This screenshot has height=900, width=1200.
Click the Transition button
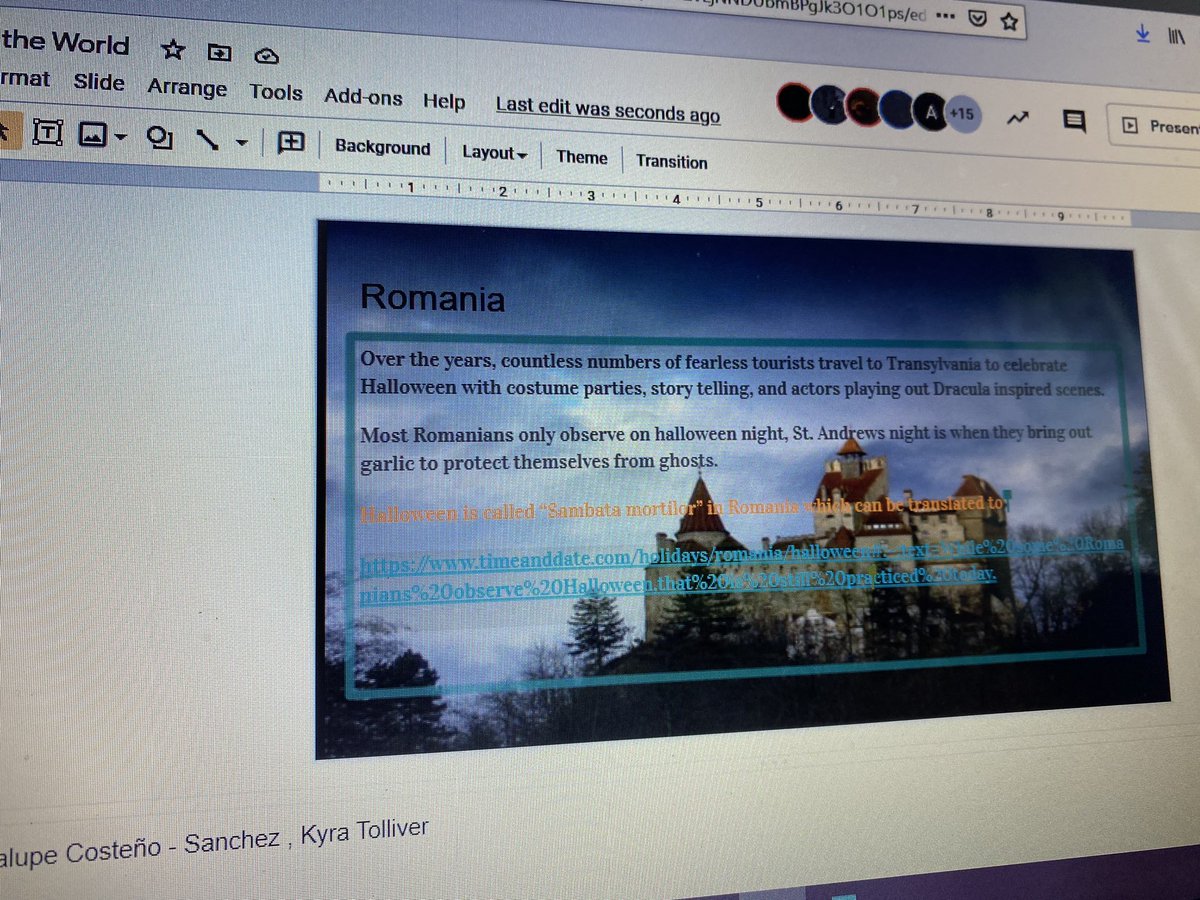coord(671,162)
